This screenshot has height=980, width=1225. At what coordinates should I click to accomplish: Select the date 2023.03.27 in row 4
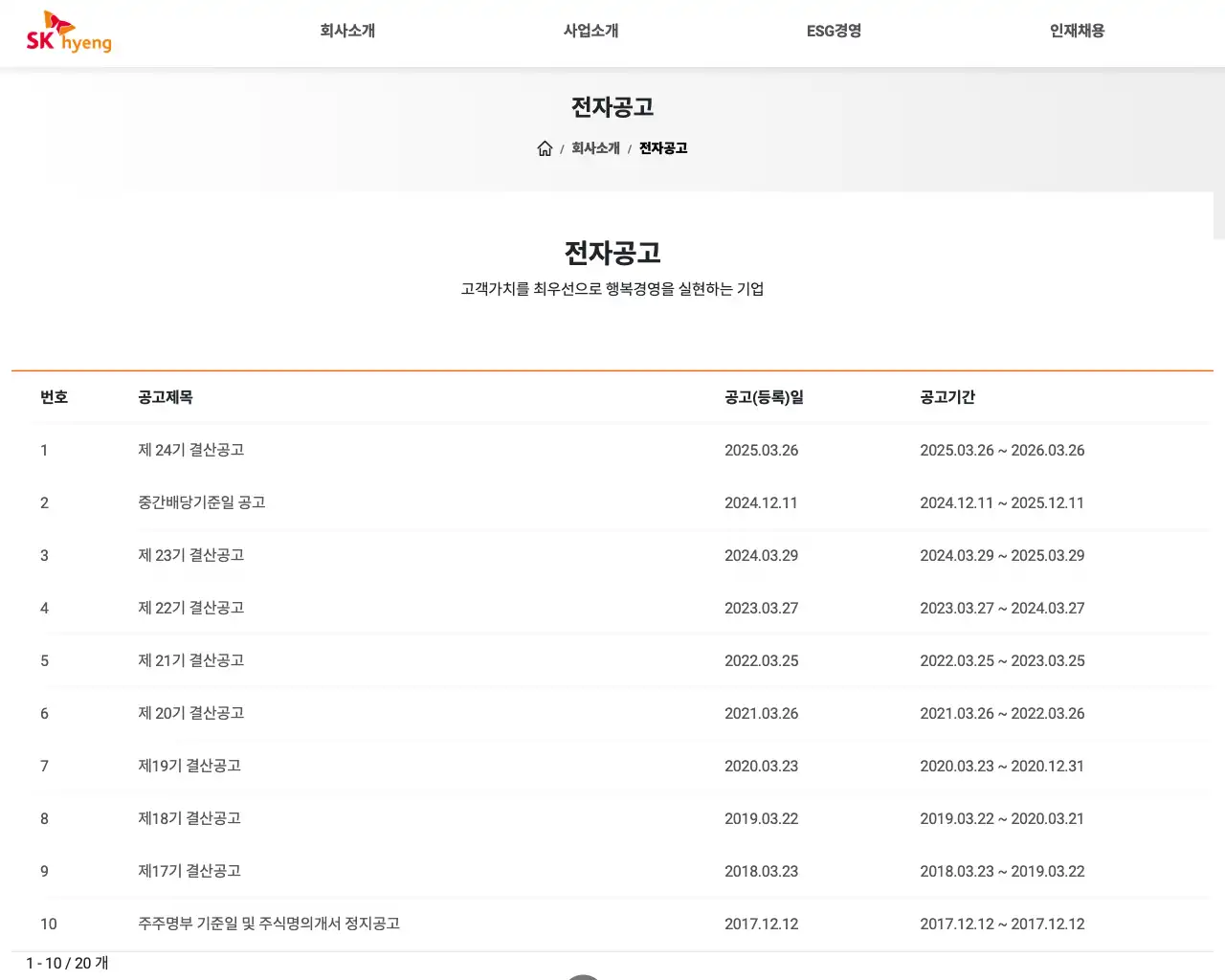tap(761, 608)
